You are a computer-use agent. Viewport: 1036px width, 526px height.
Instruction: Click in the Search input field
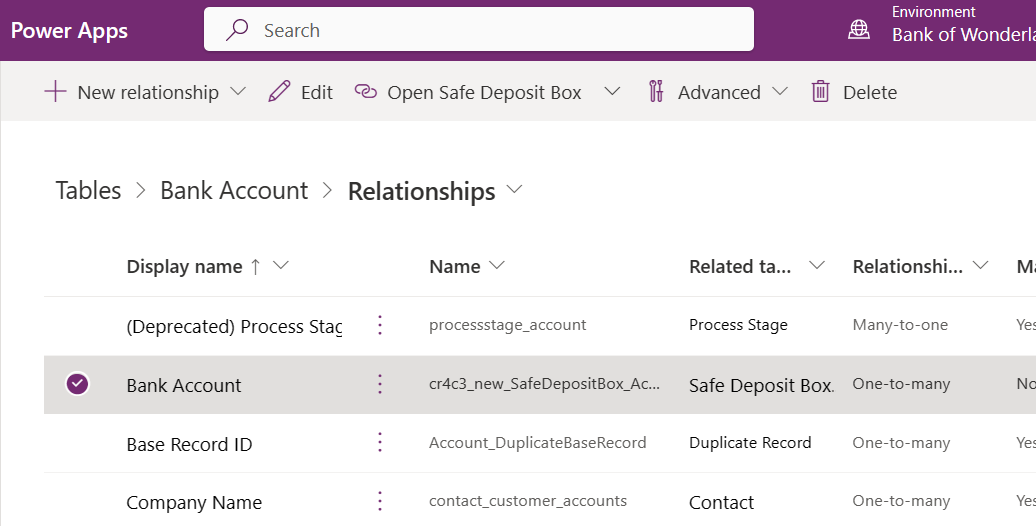478,29
